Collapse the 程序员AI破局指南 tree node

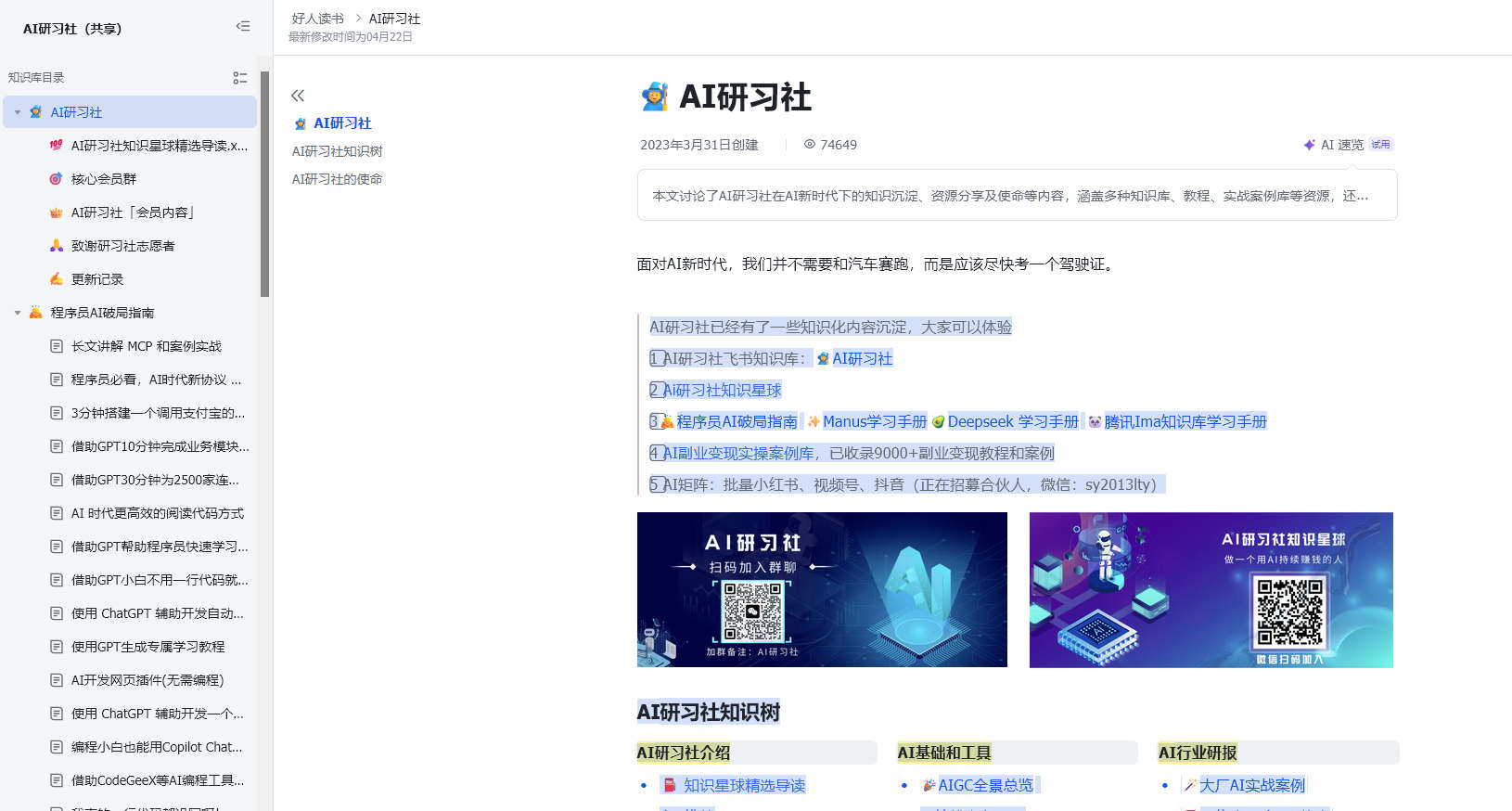(17, 313)
